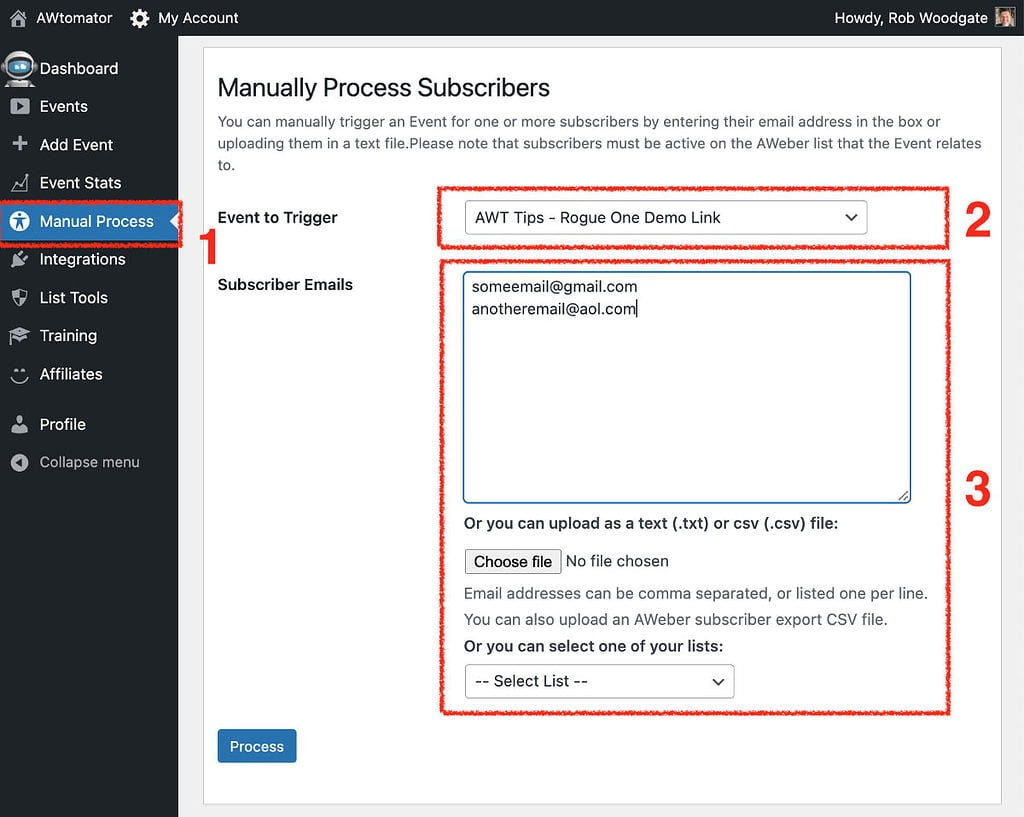
Task: Click anotheremail@aol.com line in textarea
Action: [554, 309]
